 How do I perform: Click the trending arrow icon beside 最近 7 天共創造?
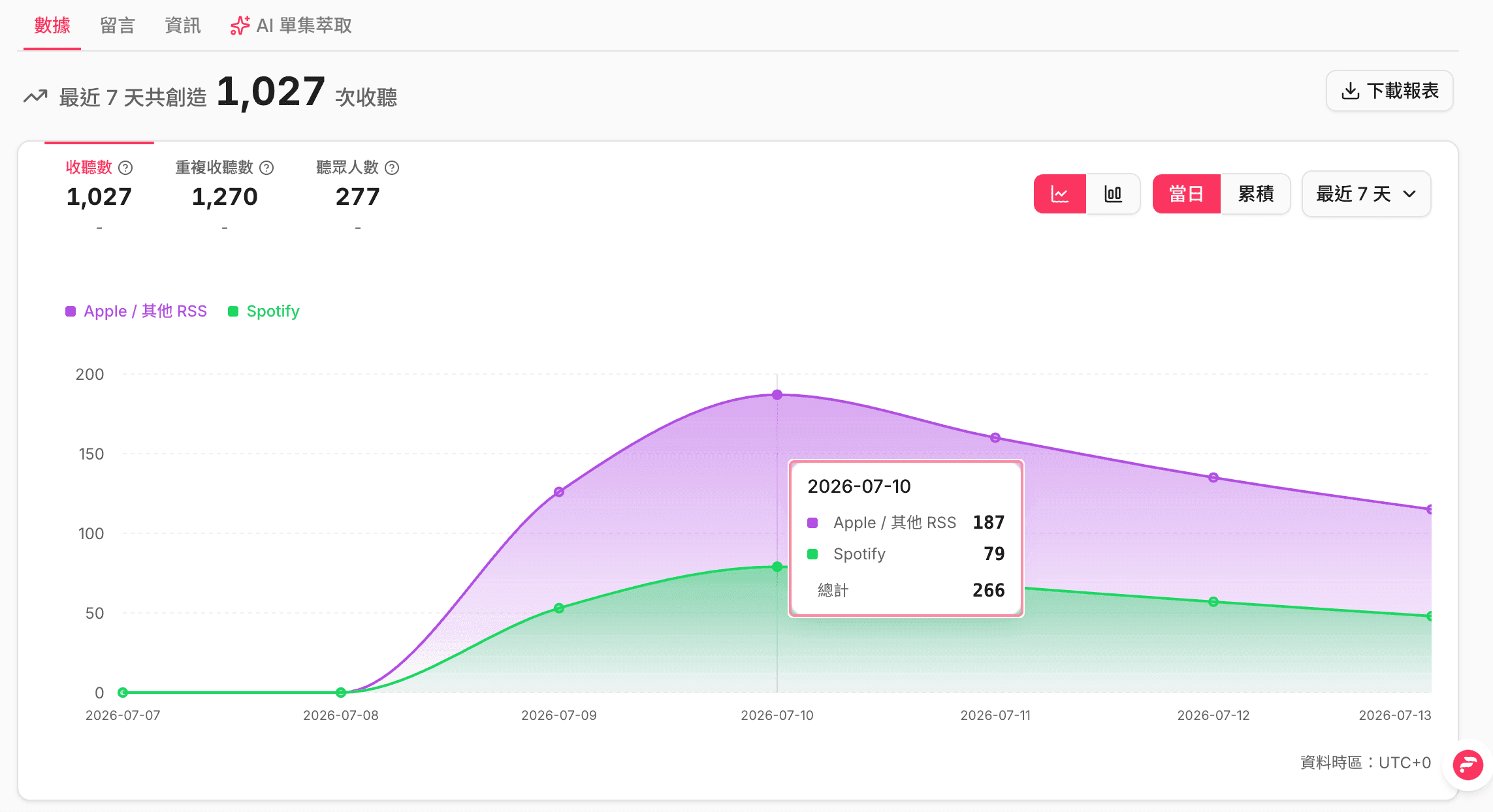pyautogui.click(x=36, y=97)
